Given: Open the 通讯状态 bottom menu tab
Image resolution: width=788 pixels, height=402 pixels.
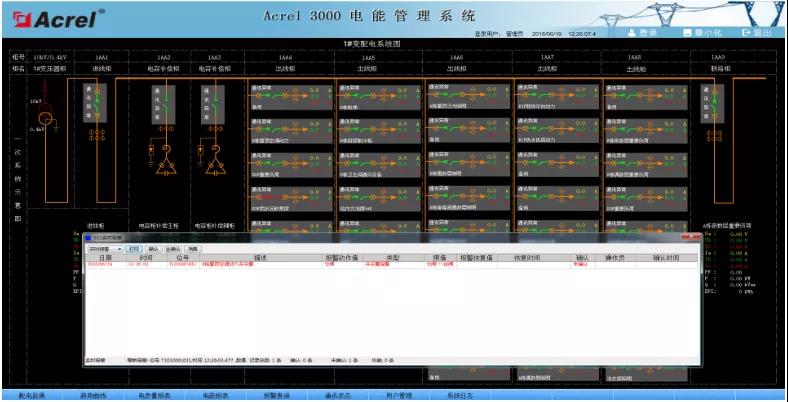Looking at the screenshot, I should click(x=338, y=395).
